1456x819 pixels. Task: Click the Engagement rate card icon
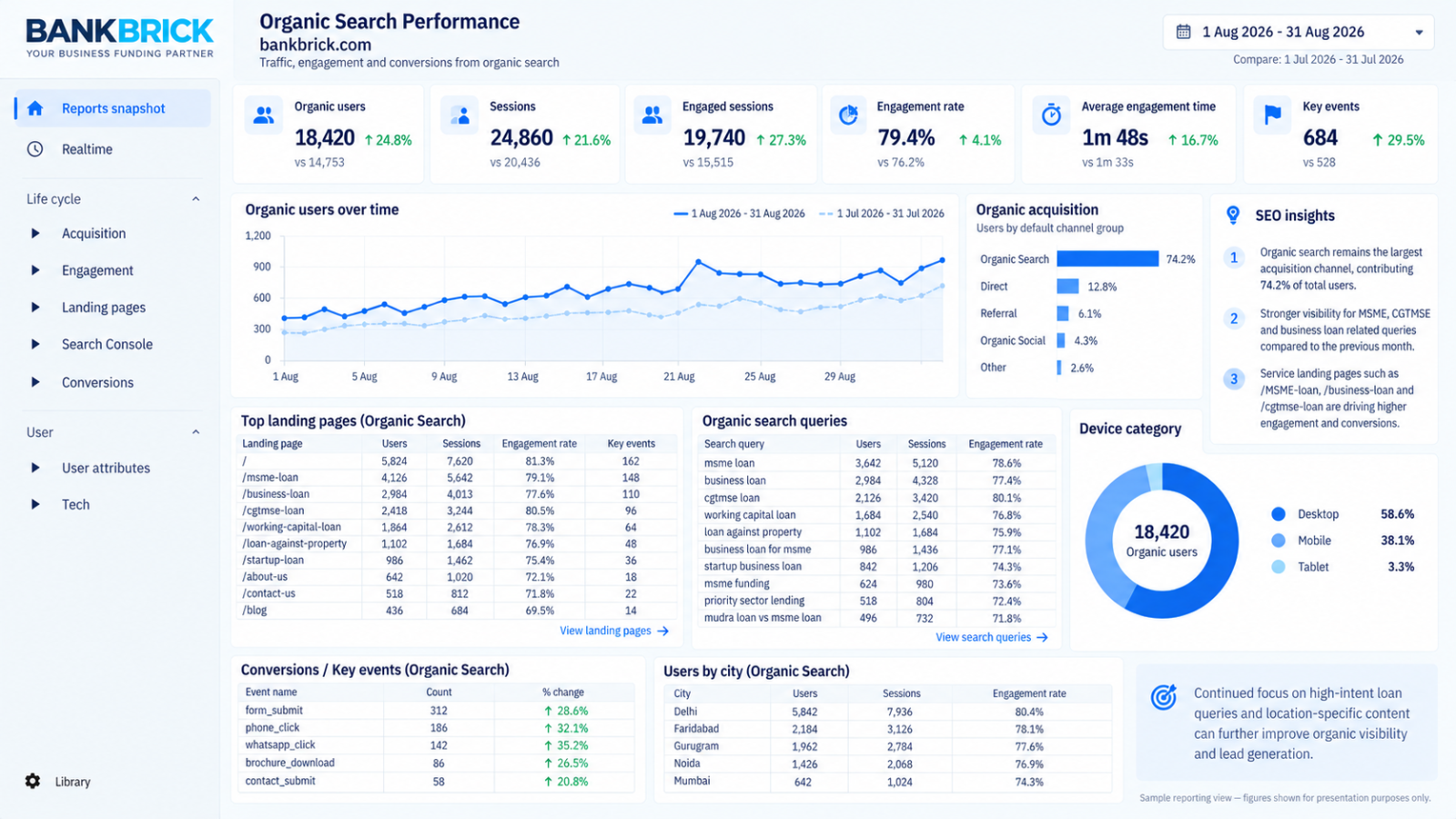click(x=848, y=116)
